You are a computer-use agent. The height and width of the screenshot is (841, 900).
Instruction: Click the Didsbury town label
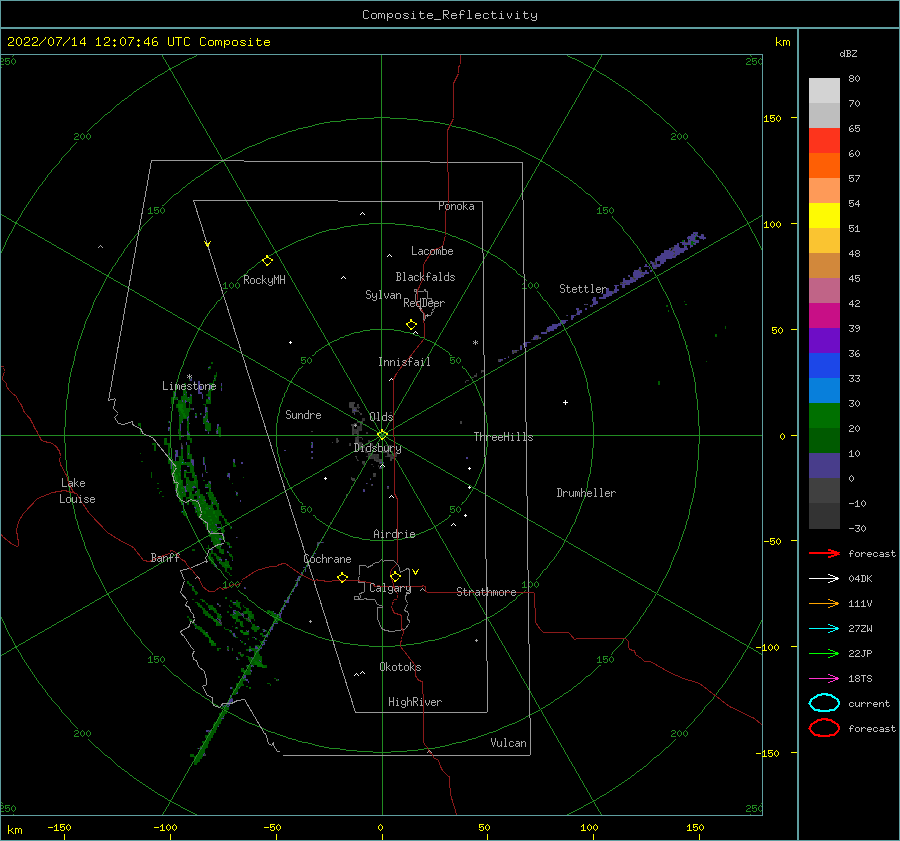378,448
